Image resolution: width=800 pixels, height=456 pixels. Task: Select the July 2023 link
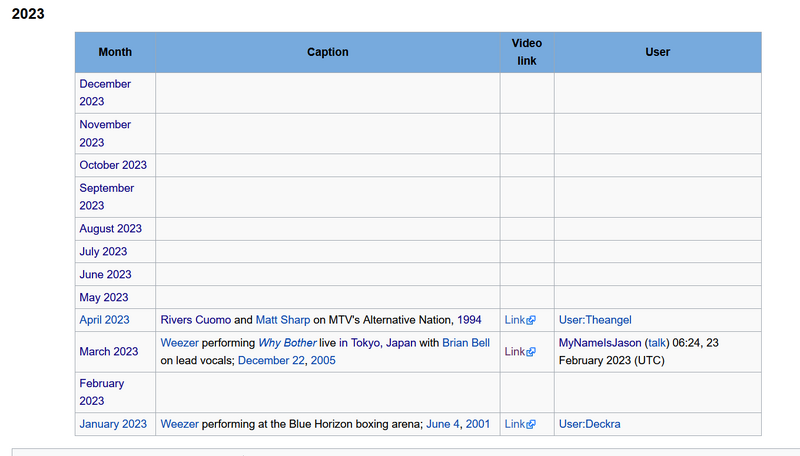point(103,252)
